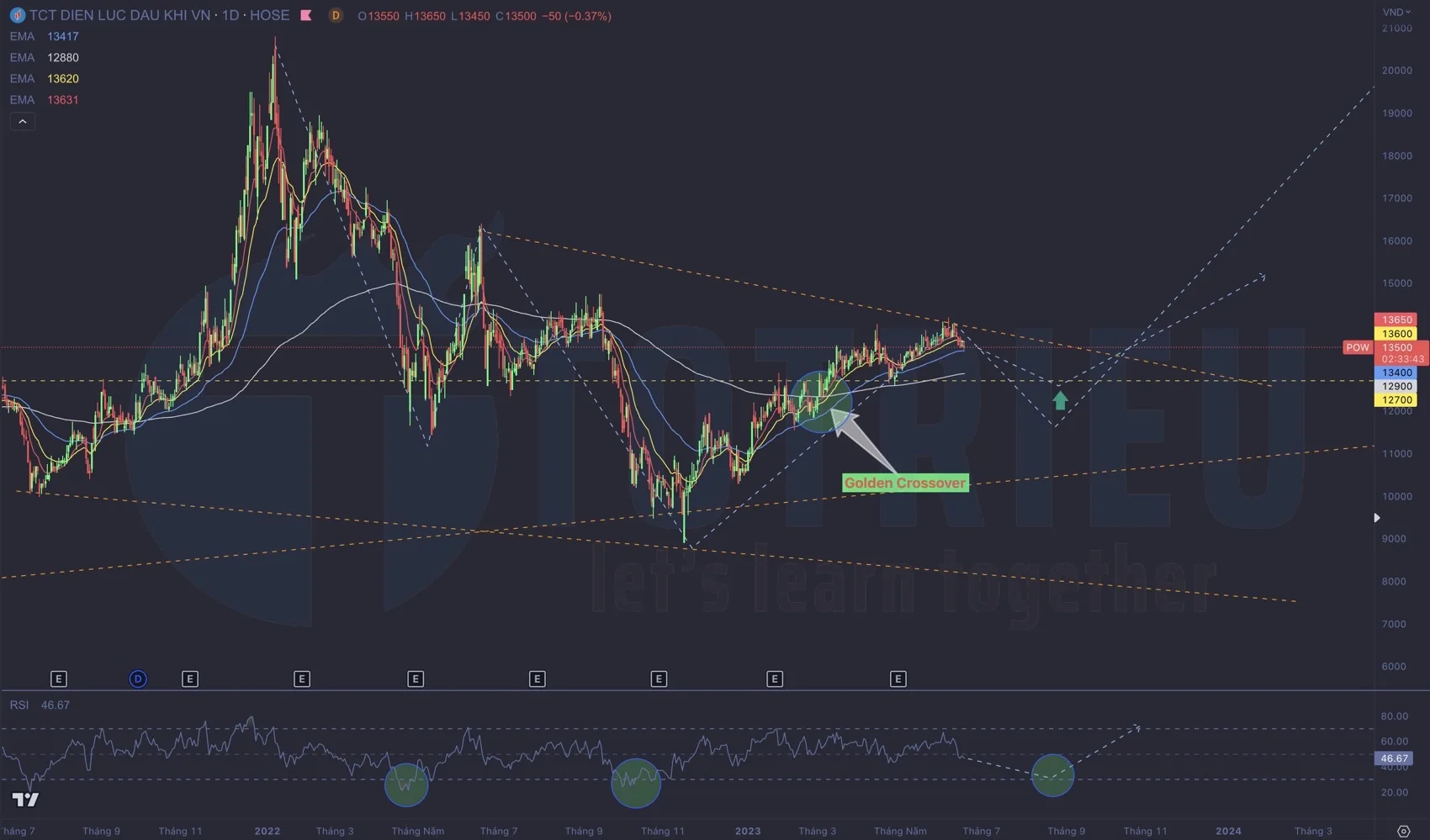Screen dimensions: 1430x840
Task: Select the blue EMA 13417 legend
Action: [x=44, y=36]
